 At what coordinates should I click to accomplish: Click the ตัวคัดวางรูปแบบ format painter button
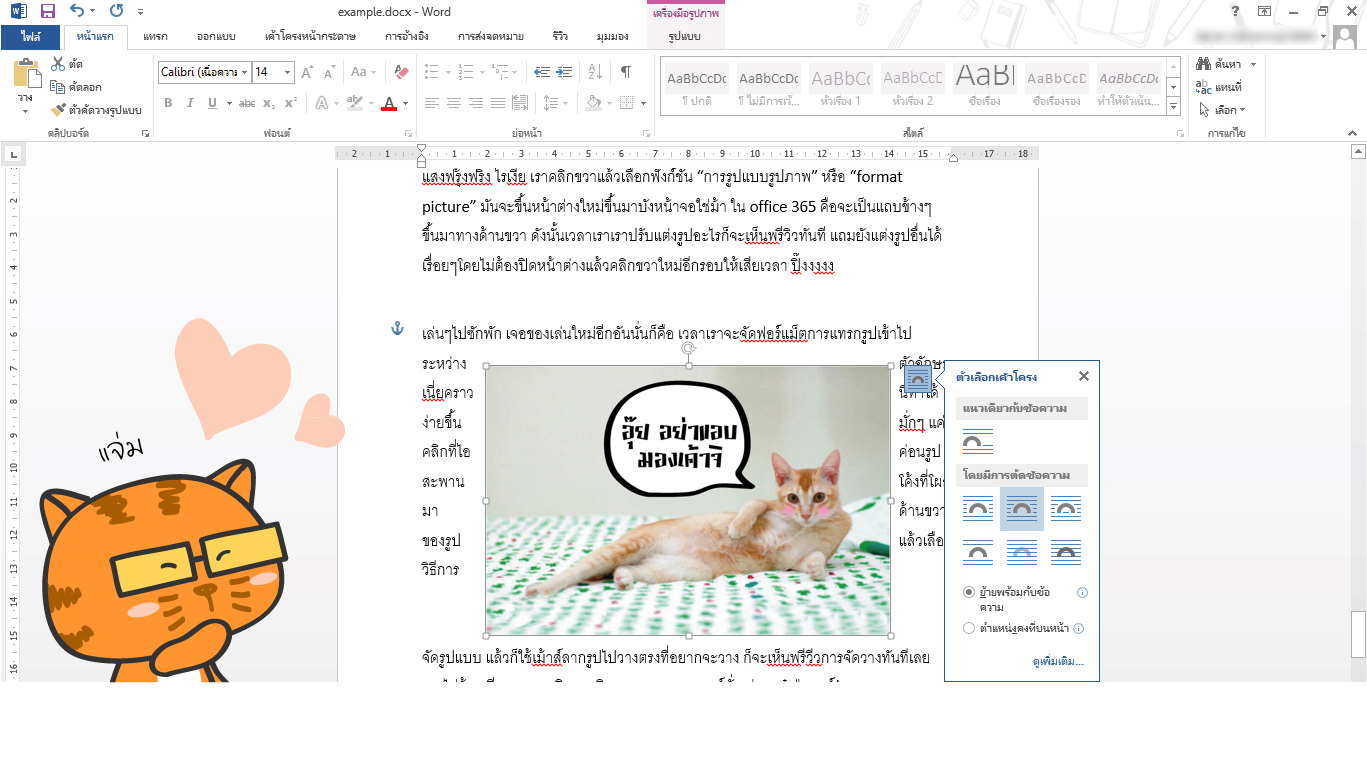[96, 110]
